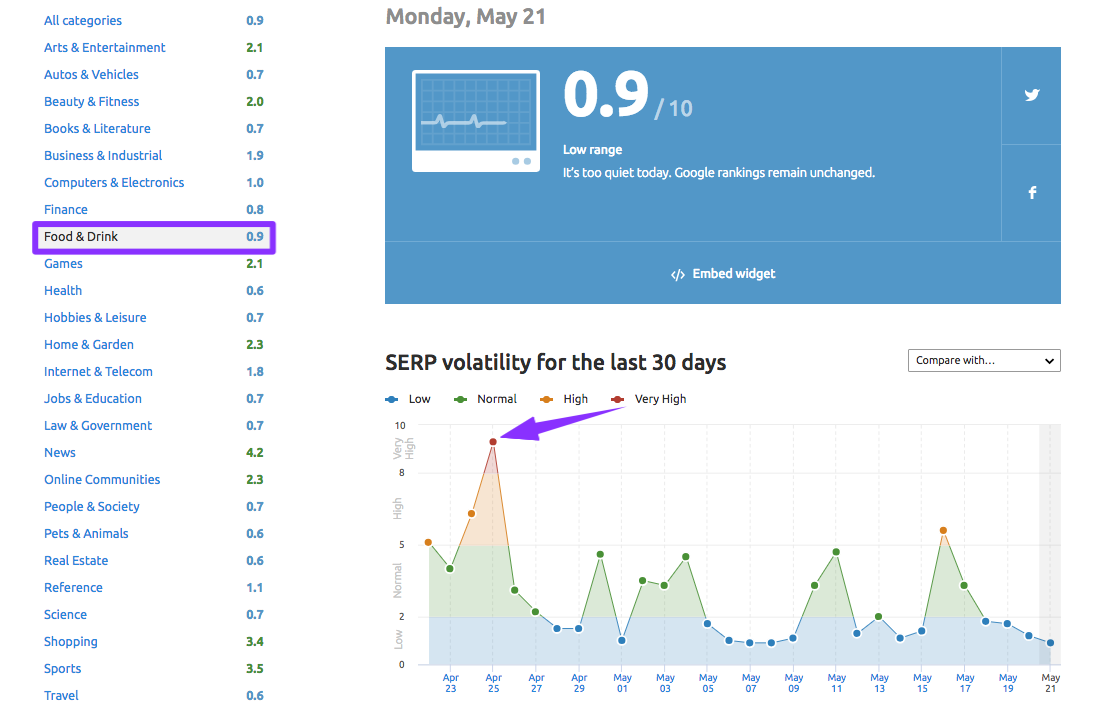The image size is (1116, 714).
Task: Open the Pets & Animals category
Action: pyautogui.click(x=86, y=535)
